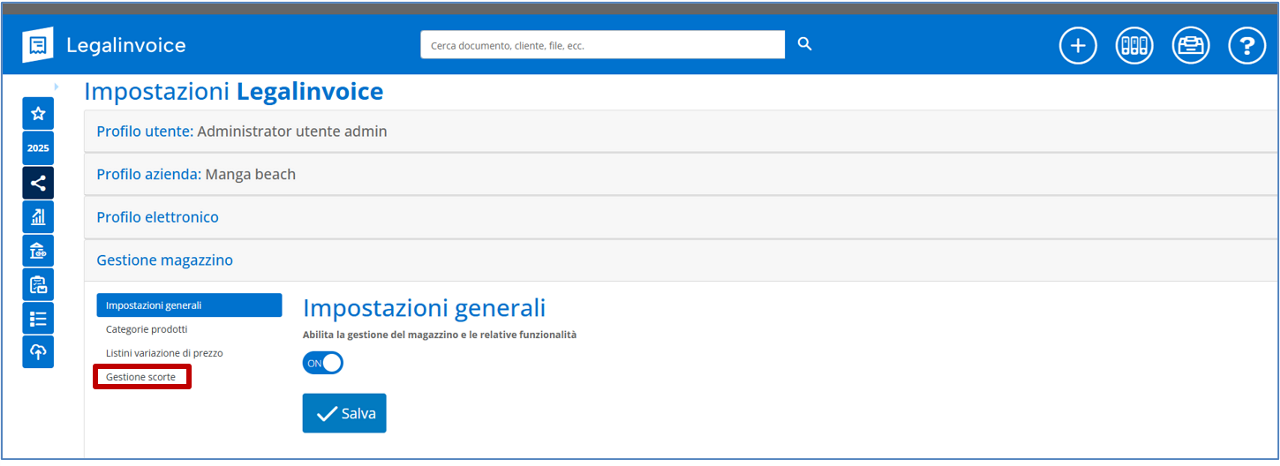The width and height of the screenshot is (1280, 466).
Task: Click the bank building sidebar icon
Action: coord(38,251)
